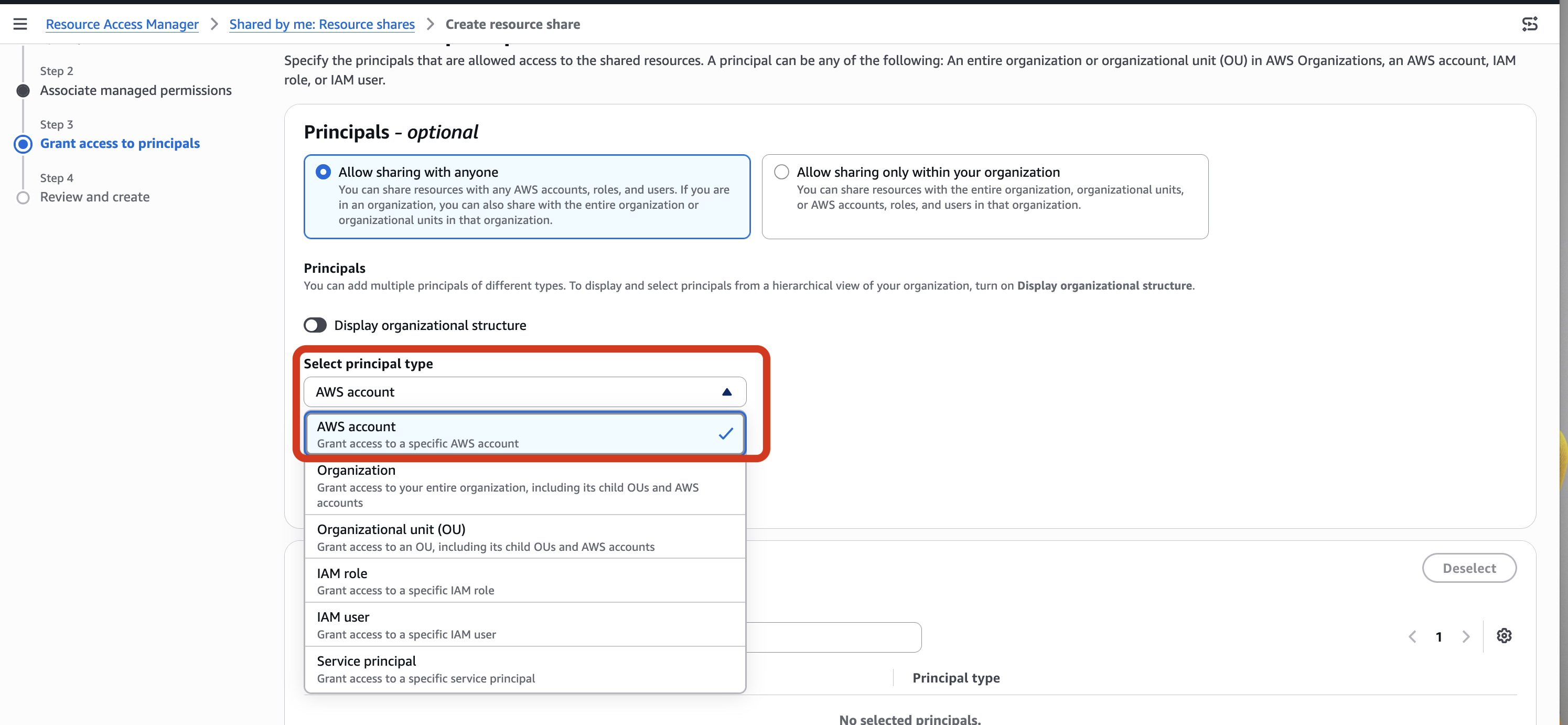
Task: Select Allow sharing only within your organization
Action: pyautogui.click(x=781, y=172)
